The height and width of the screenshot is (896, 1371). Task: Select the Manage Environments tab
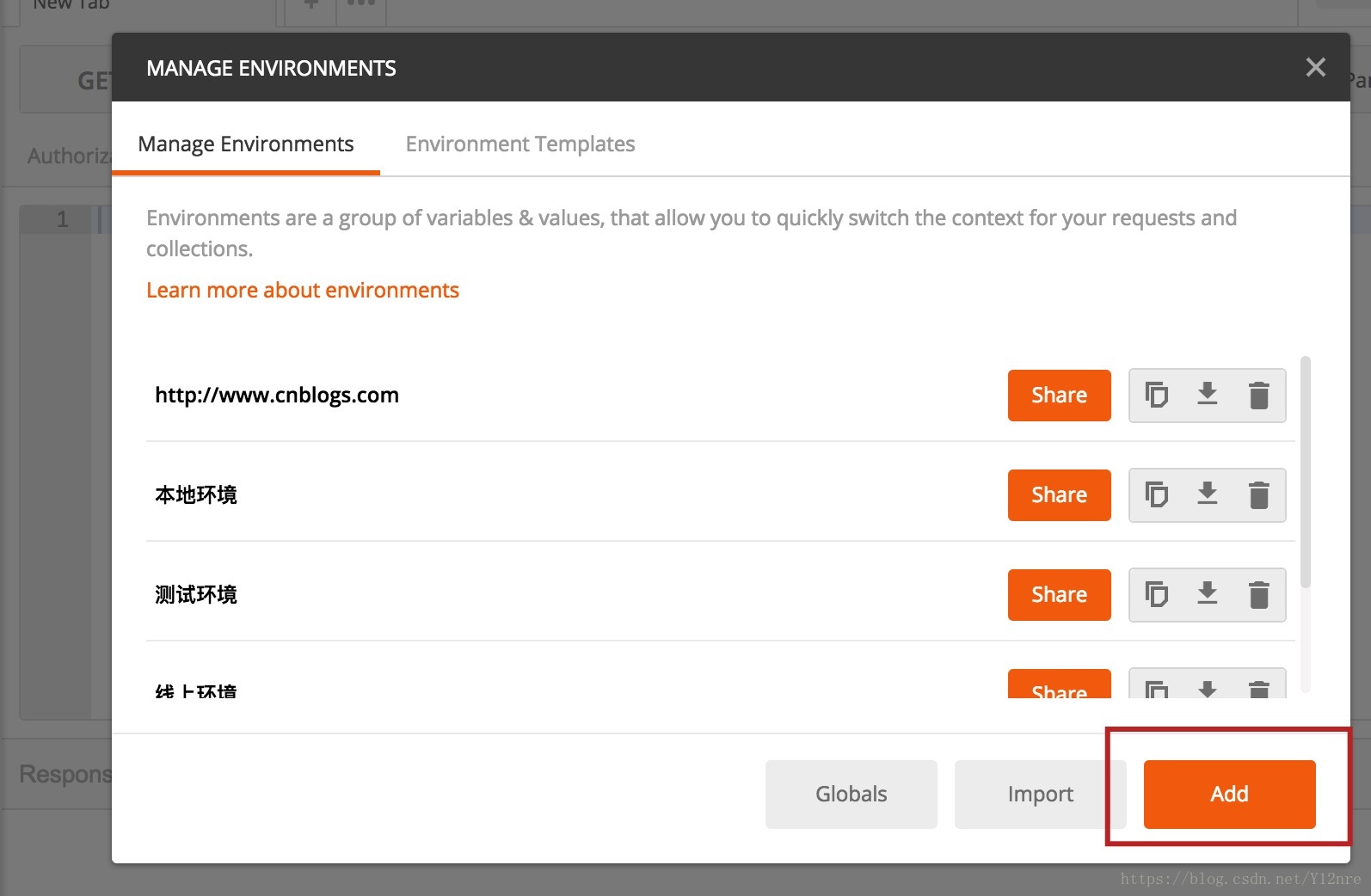(x=246, y=144)
